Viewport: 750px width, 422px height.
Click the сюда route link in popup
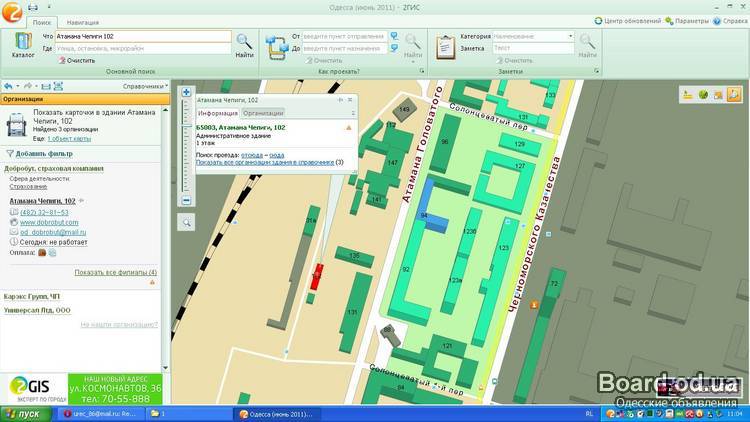(x=276, y=155)
